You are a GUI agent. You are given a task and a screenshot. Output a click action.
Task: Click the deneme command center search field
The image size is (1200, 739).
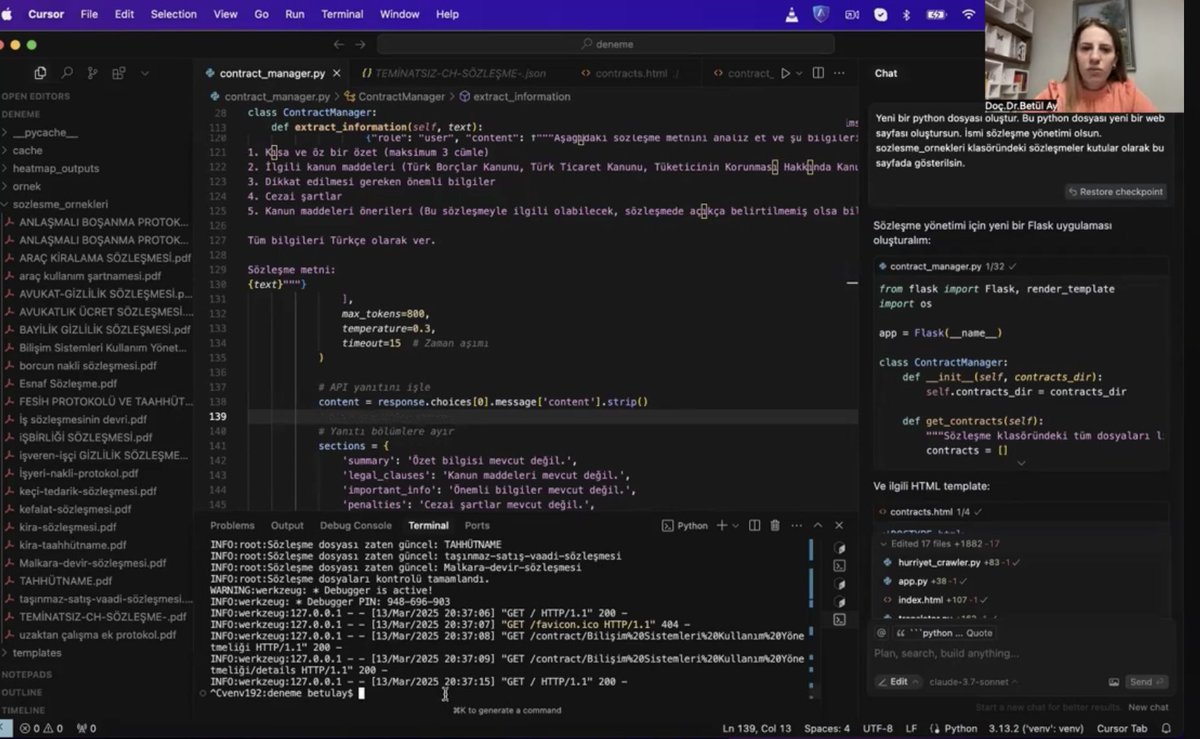[606, 44]
